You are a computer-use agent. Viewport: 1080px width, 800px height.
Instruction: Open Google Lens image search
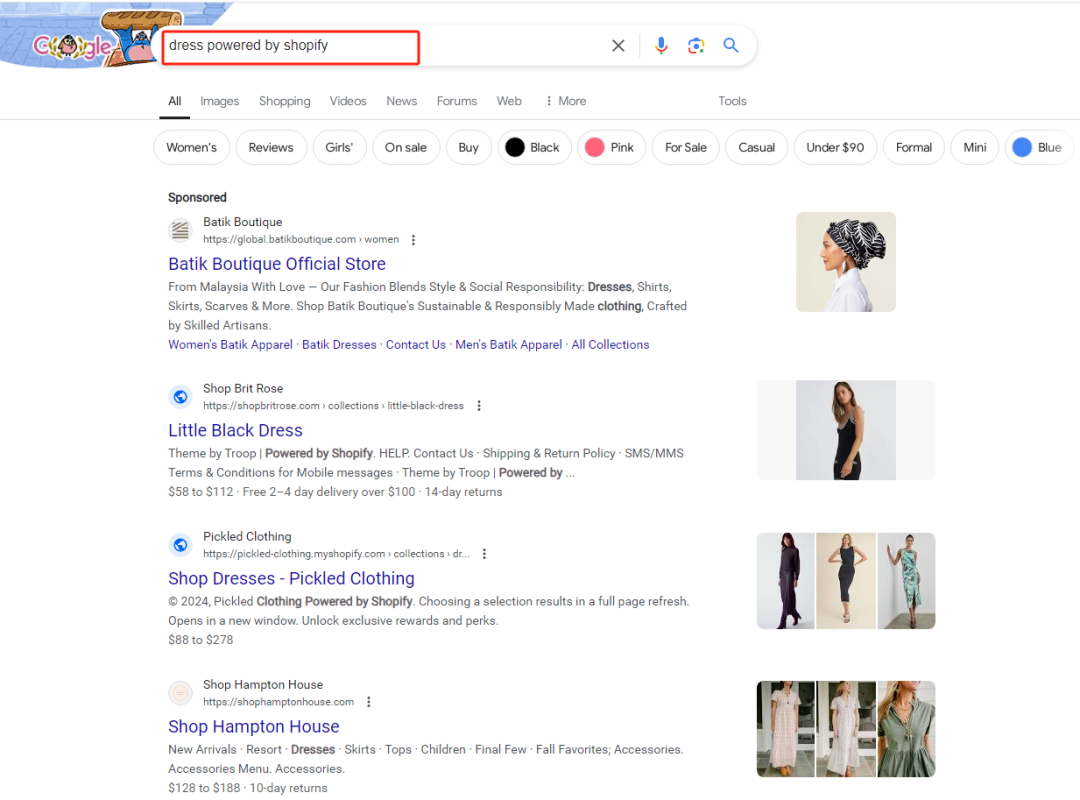click(696, 46)
